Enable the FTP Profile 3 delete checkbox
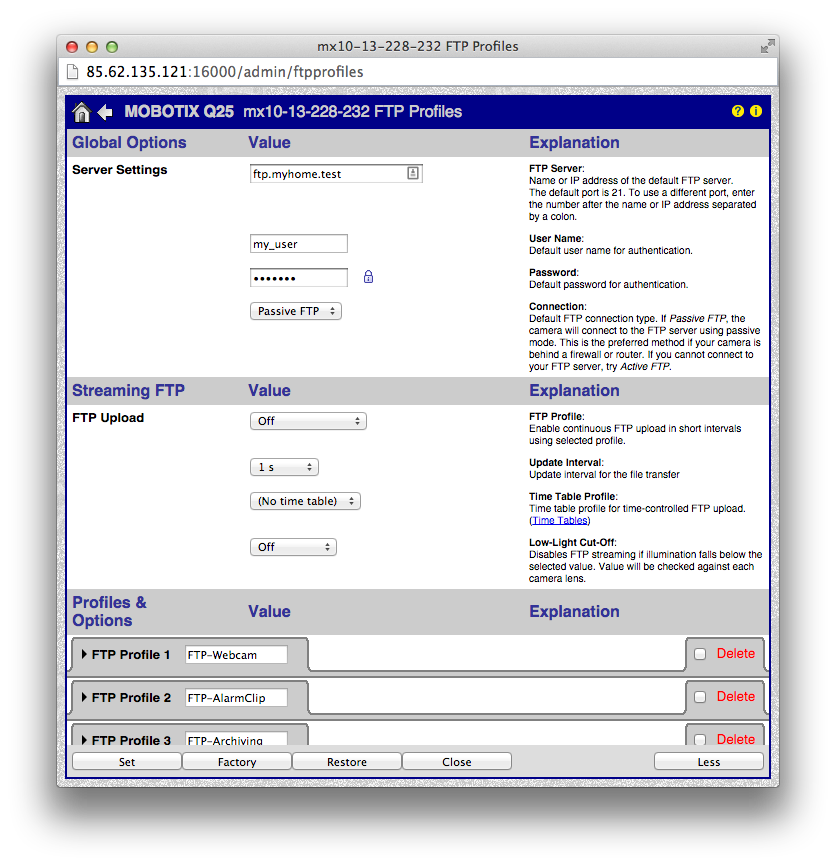The image size is (836, 866). pyautogui.click(x=700, y=740)
